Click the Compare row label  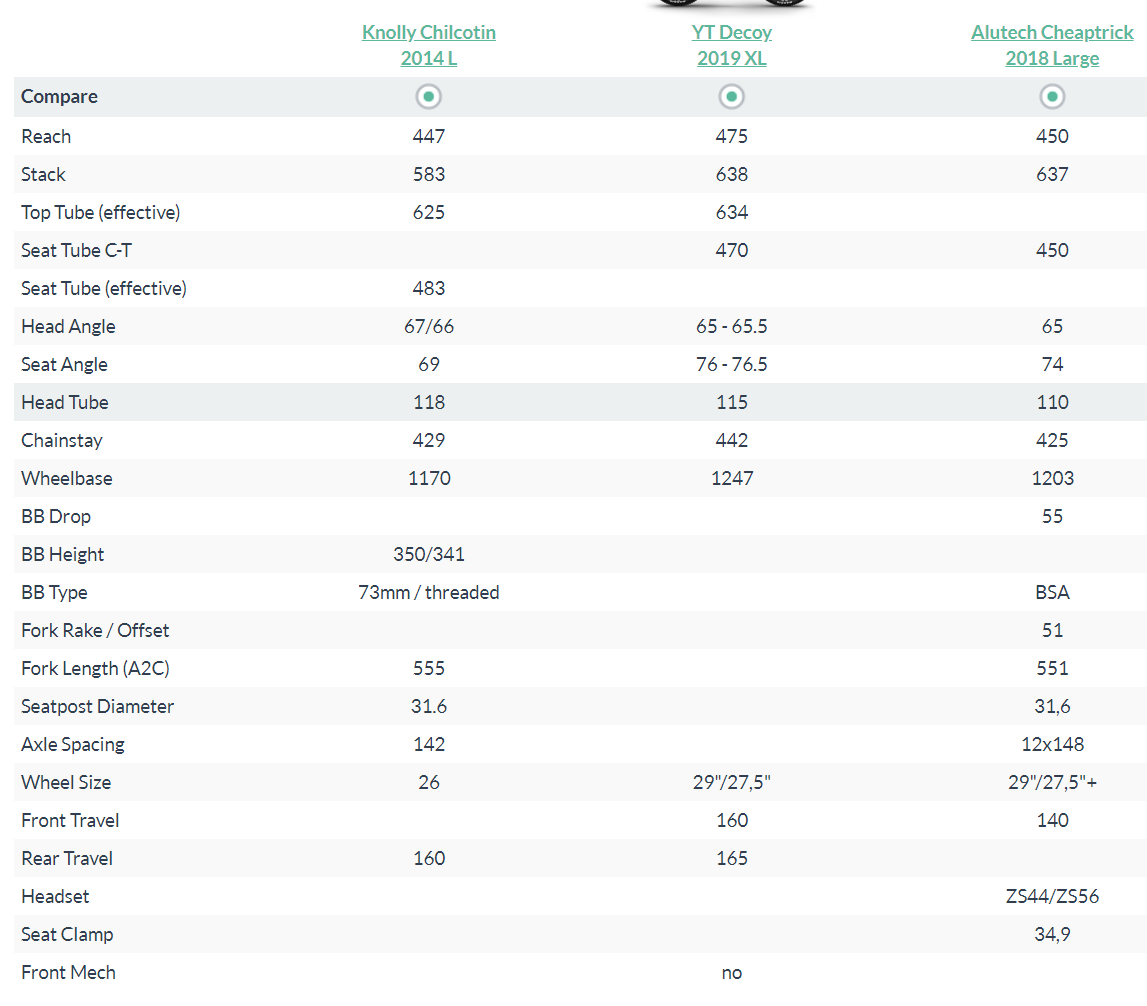click(60, 97)
